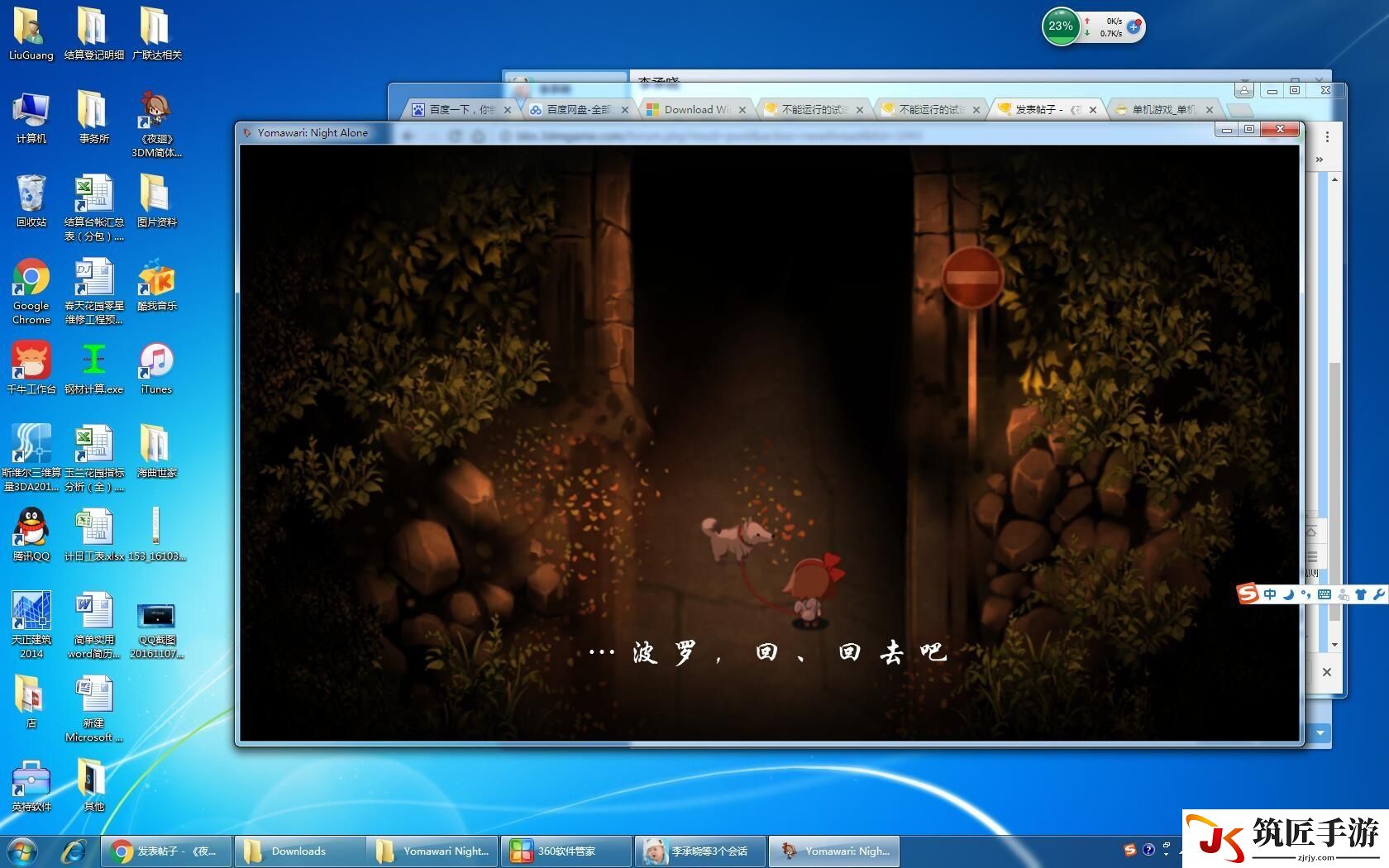Image resolution: width=1389 pixels, height=868 pixels.
Task: Click the help question mark tray icon
Action: 1148,850
